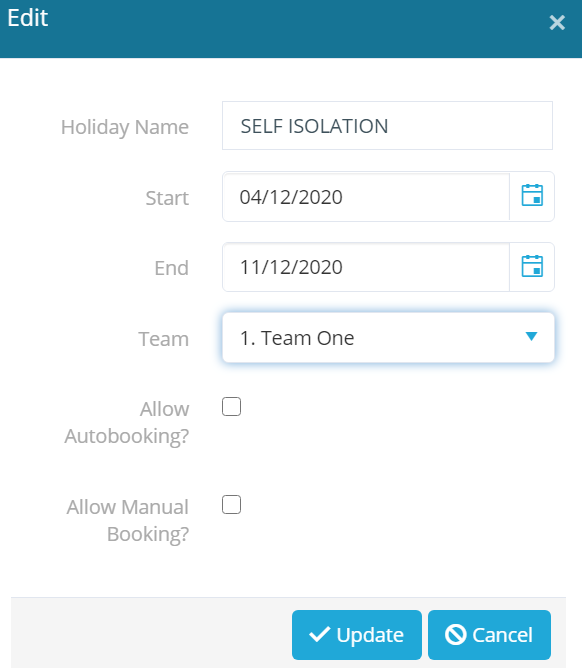Click the prohibition icon on Cancel

click(x=455, y=635)
